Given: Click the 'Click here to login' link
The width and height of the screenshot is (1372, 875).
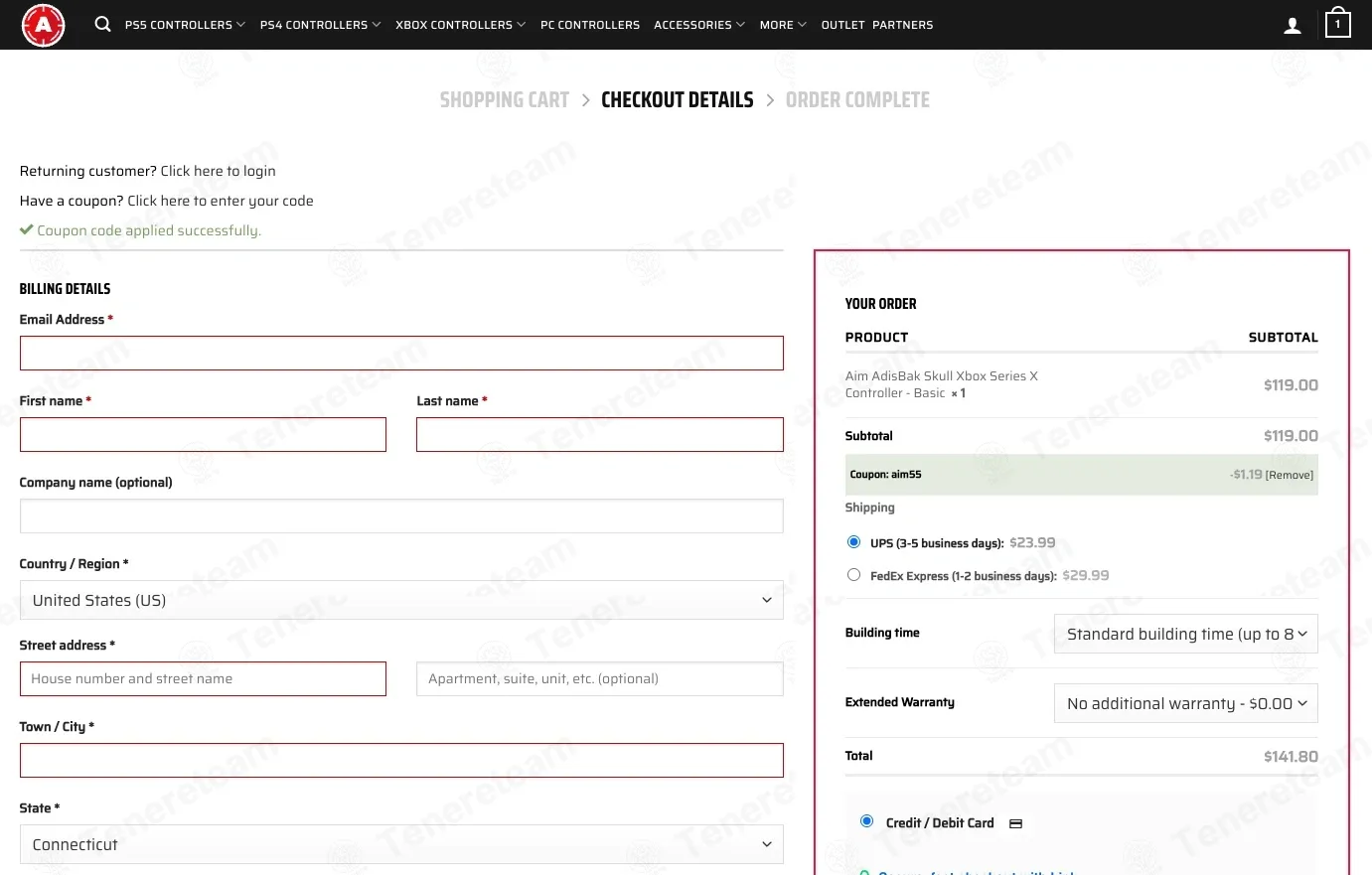Looking at the screenshot, I should [218, 171].
